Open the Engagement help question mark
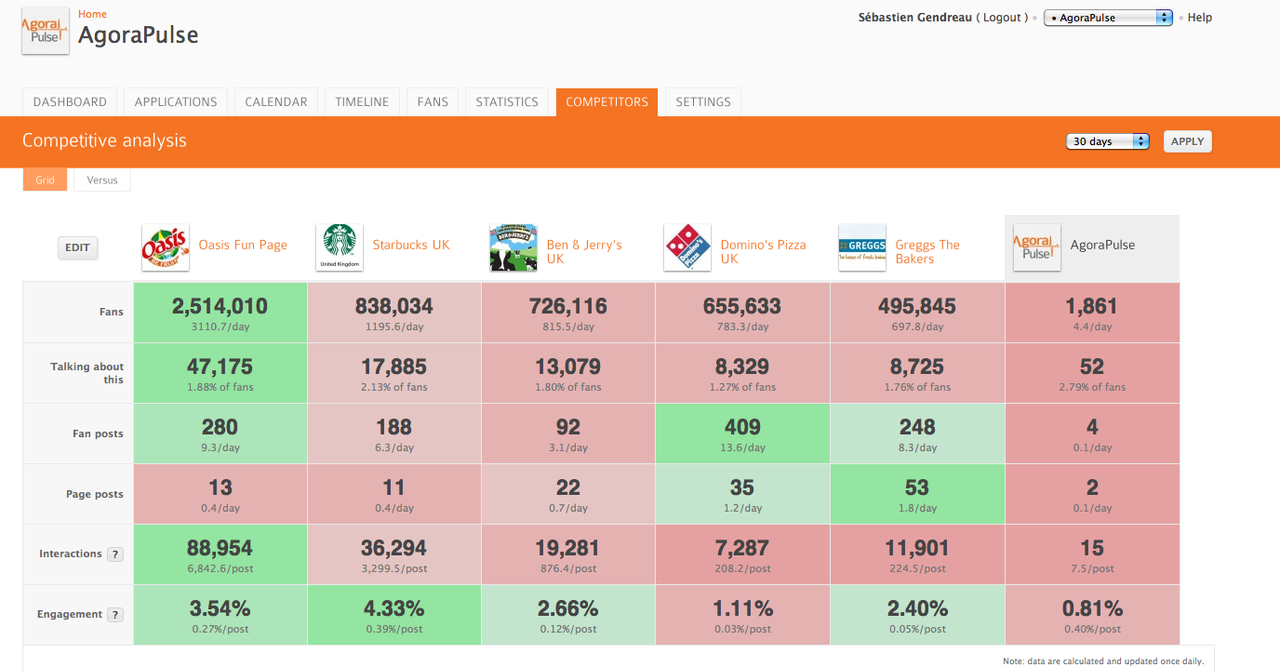The image size is (1280, 672). click(115, 615)
